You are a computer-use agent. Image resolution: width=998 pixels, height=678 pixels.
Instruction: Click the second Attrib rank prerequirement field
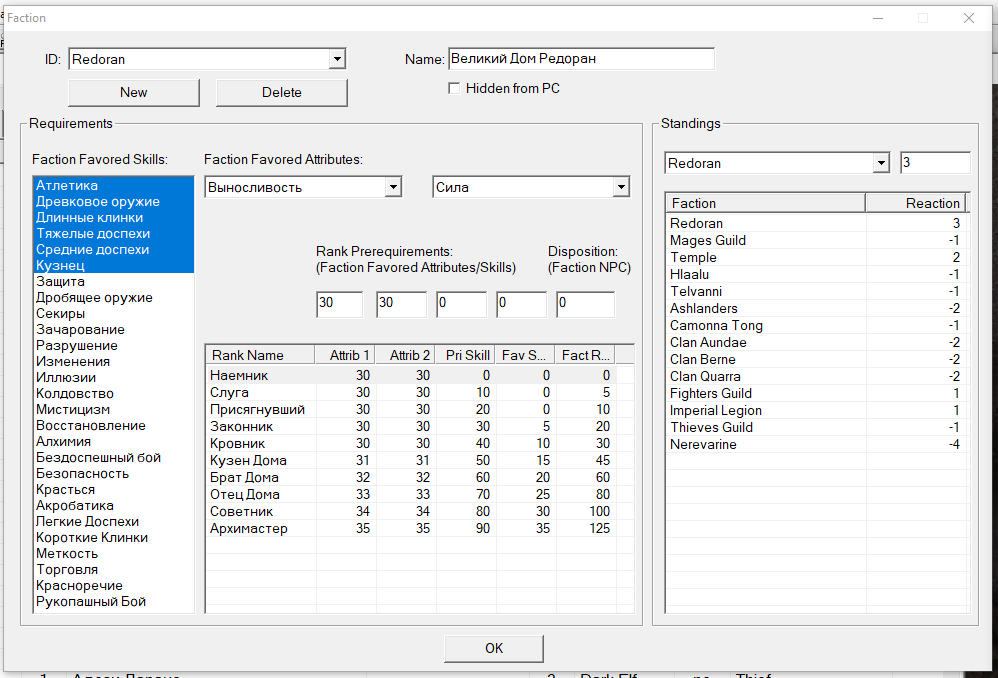coord(400,304)
